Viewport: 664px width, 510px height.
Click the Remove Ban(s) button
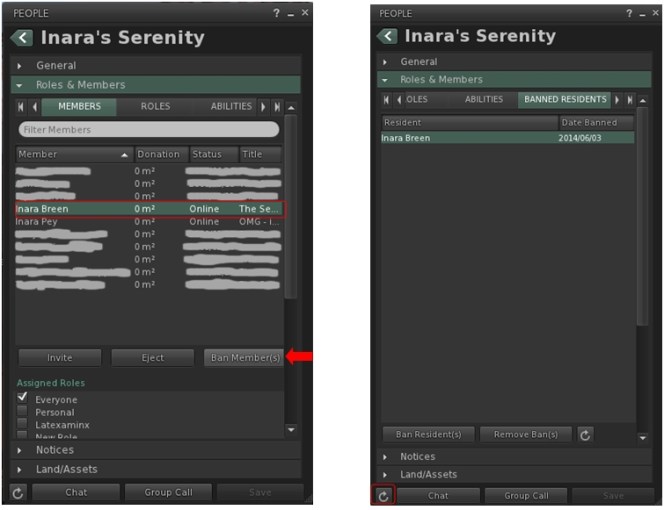(x=525, y=434)
